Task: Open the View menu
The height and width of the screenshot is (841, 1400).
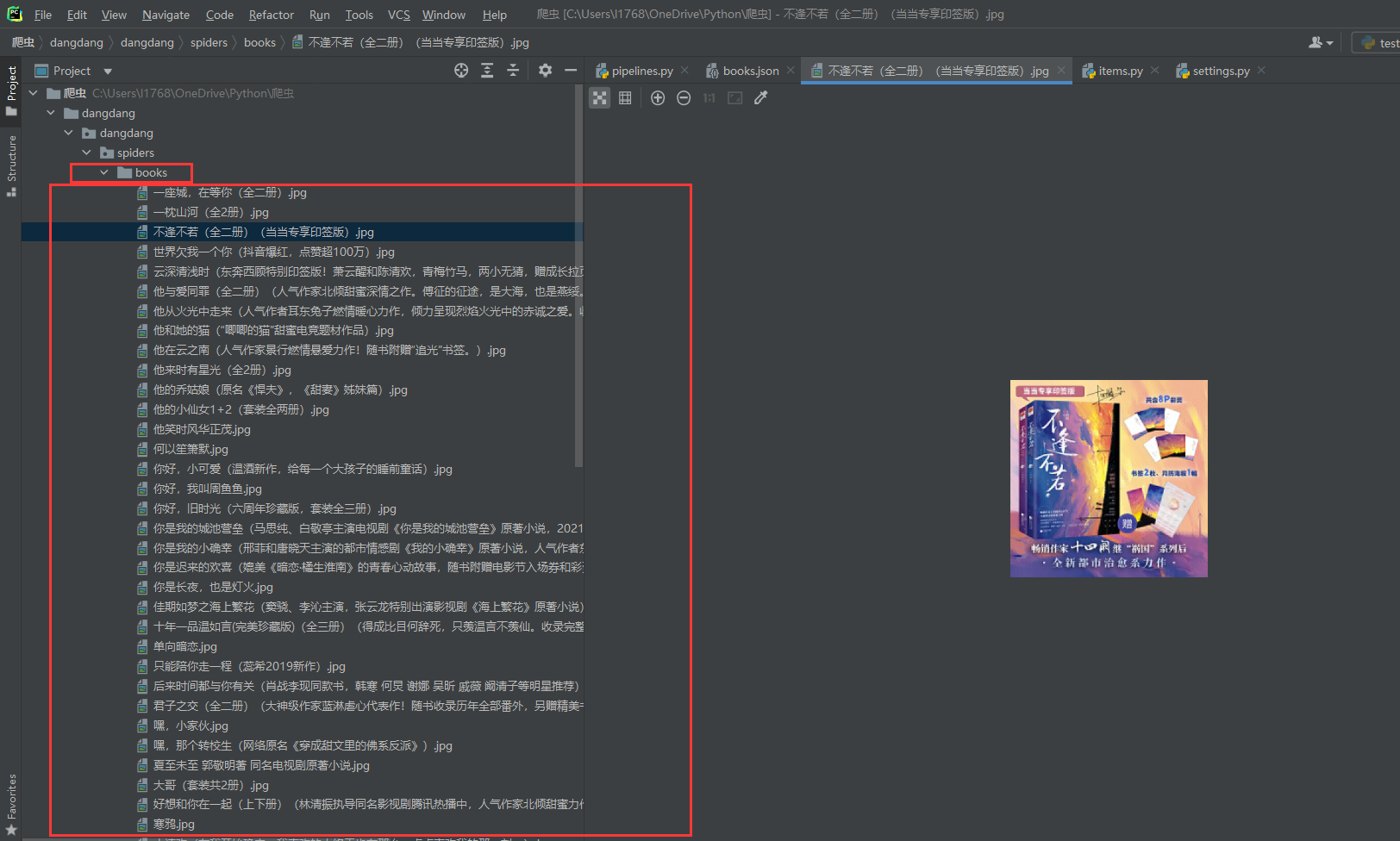Action: point(114,15)
